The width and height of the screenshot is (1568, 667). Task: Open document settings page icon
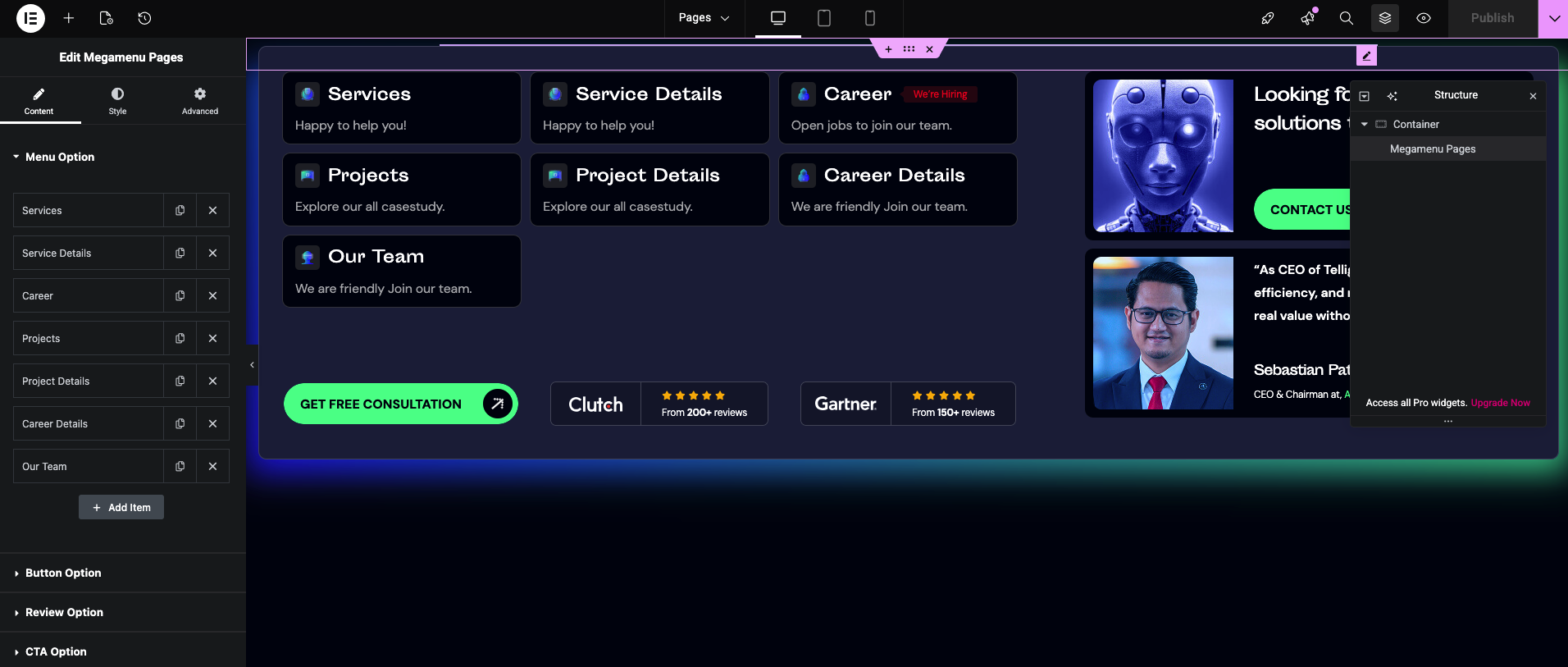coord(106,18)
